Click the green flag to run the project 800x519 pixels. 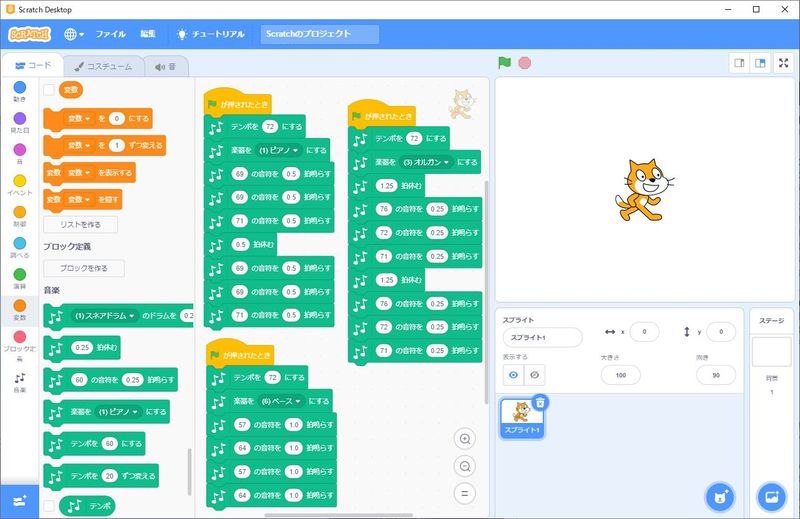point(505,63)
